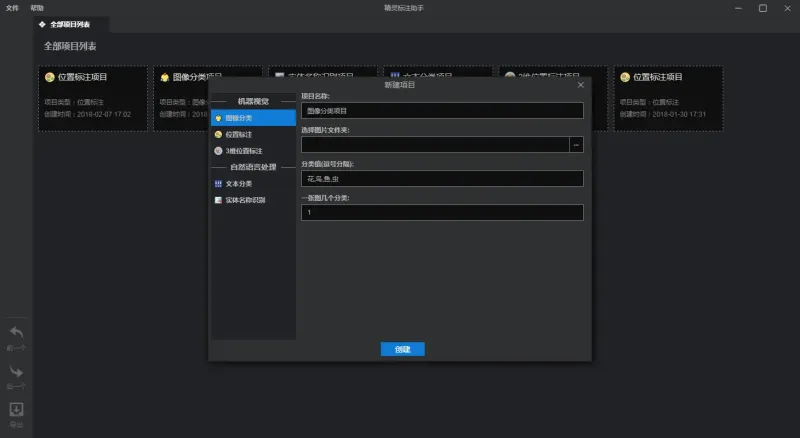Select 文本分类 project type in dialog list
Image resolution: width=800 pixels, height=438 pixels.
(x=253, y=184)
